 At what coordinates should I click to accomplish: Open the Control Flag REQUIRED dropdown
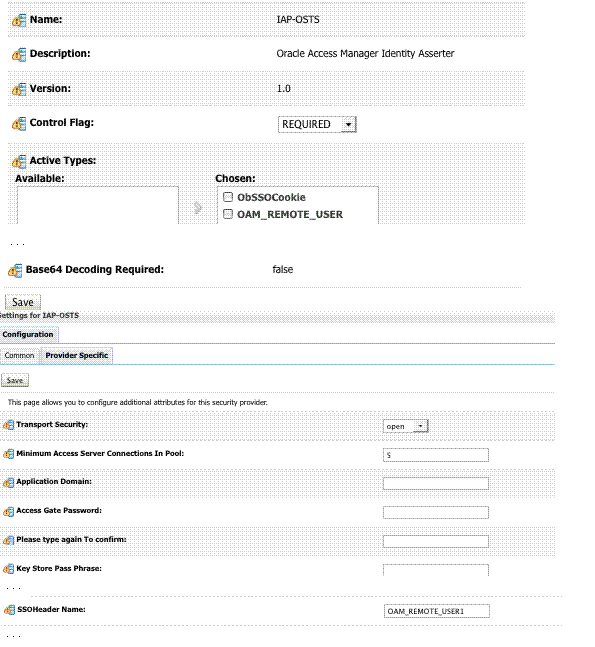point(317,124)
